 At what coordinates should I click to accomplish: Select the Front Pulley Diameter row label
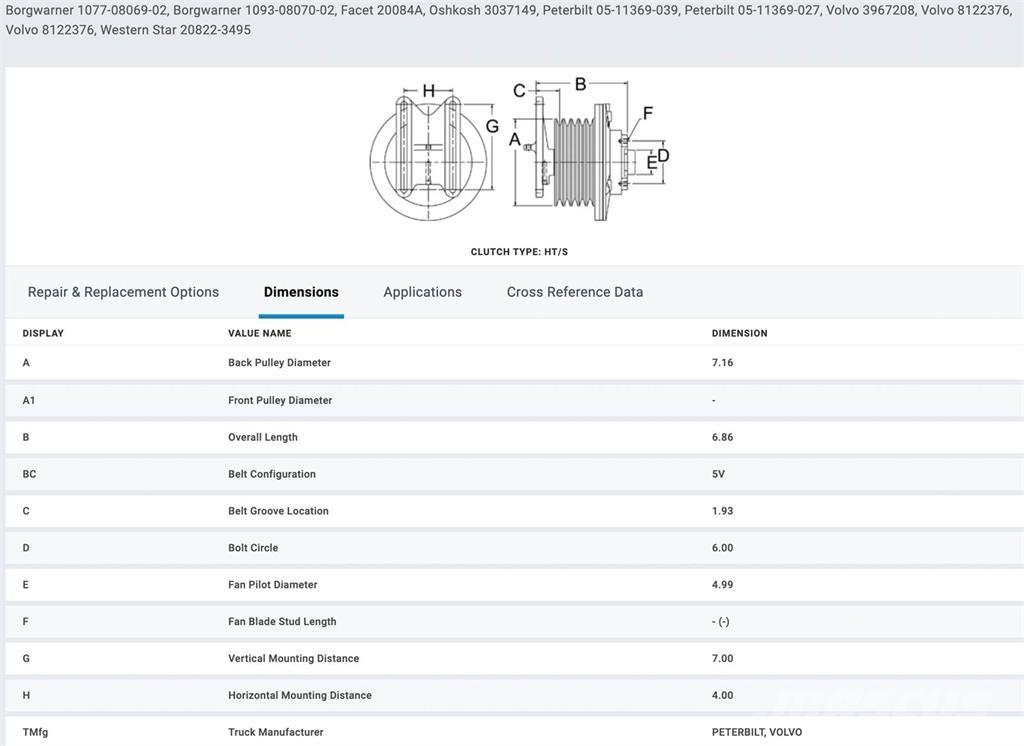click(280, 400)
